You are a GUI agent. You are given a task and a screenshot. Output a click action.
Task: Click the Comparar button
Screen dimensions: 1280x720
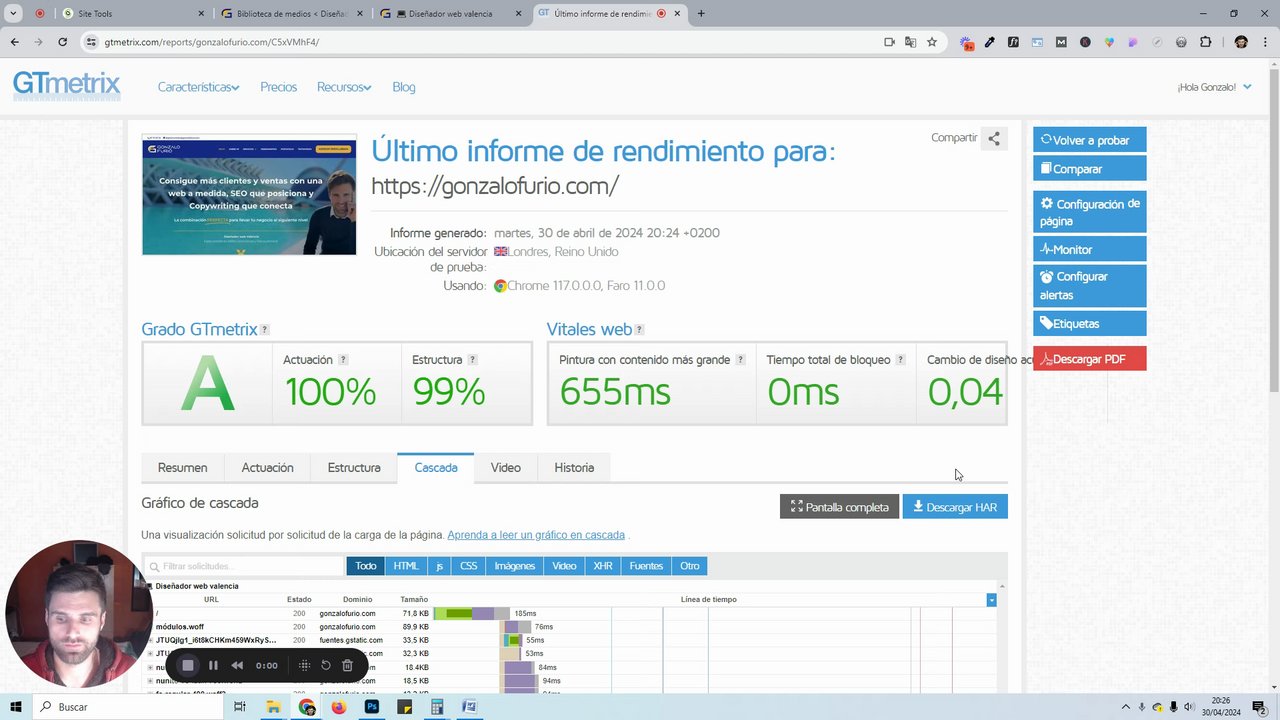(x=1090, y=169)
